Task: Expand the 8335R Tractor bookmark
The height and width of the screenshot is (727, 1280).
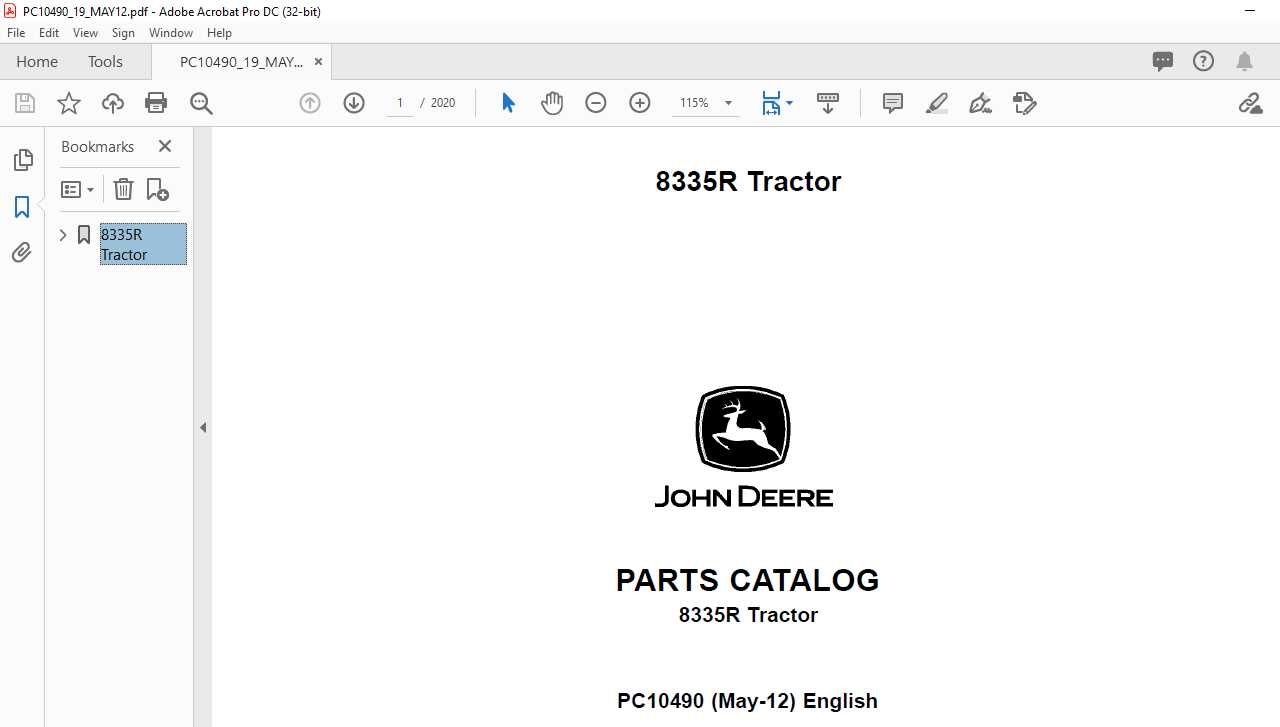Action: pos(63,235)
